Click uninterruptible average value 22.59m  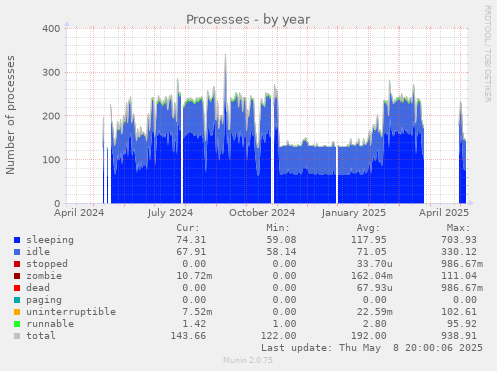[375, 312]
